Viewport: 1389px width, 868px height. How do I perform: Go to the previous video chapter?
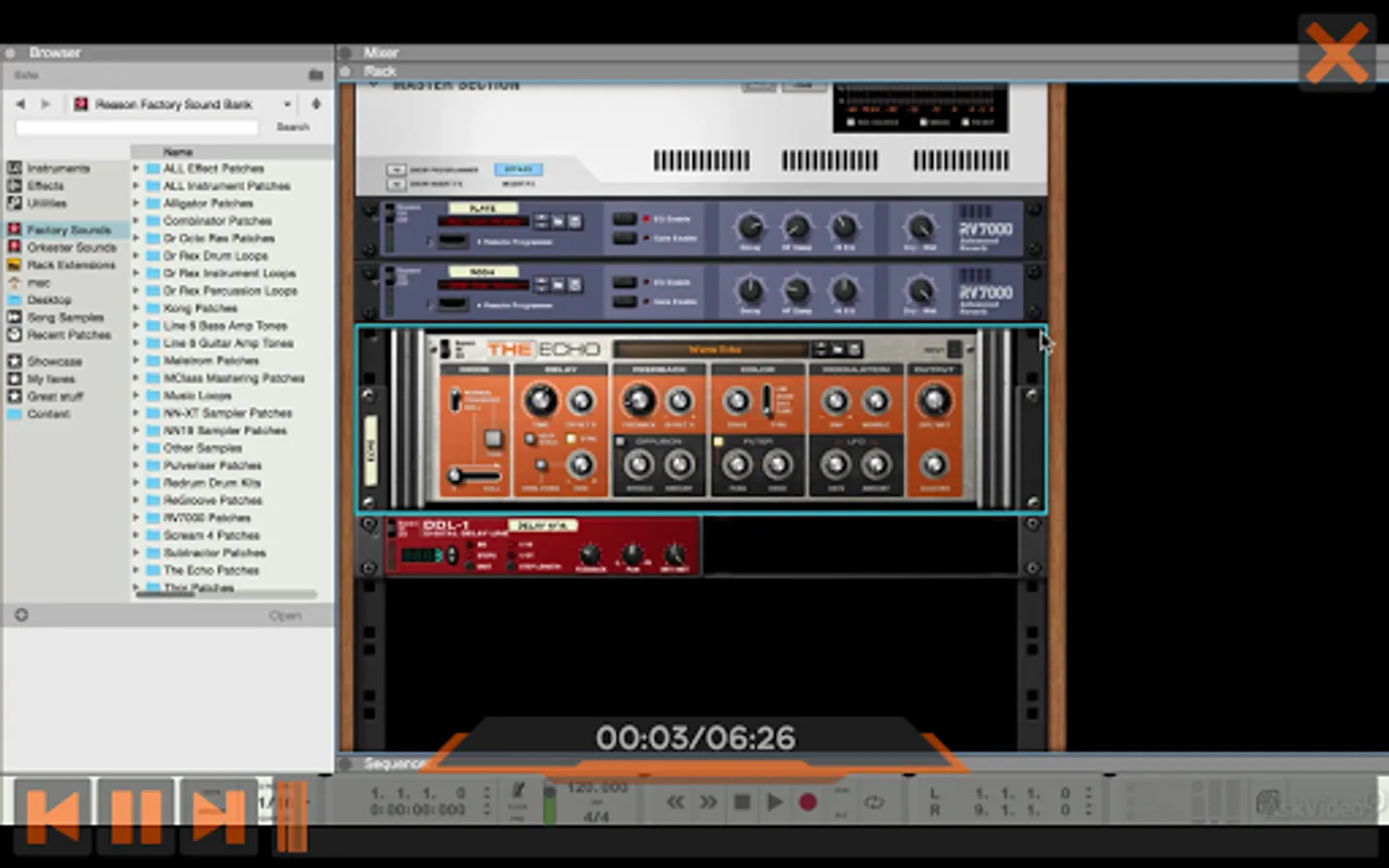pos(53,816)
